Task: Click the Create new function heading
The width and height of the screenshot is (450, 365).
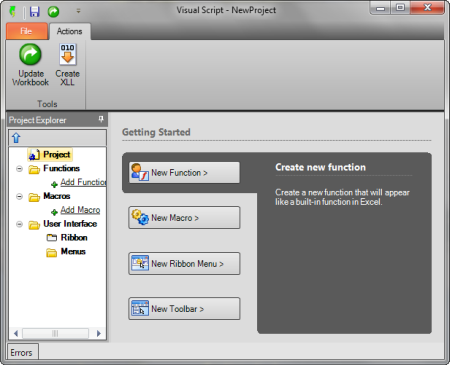Action: (321, 167)
